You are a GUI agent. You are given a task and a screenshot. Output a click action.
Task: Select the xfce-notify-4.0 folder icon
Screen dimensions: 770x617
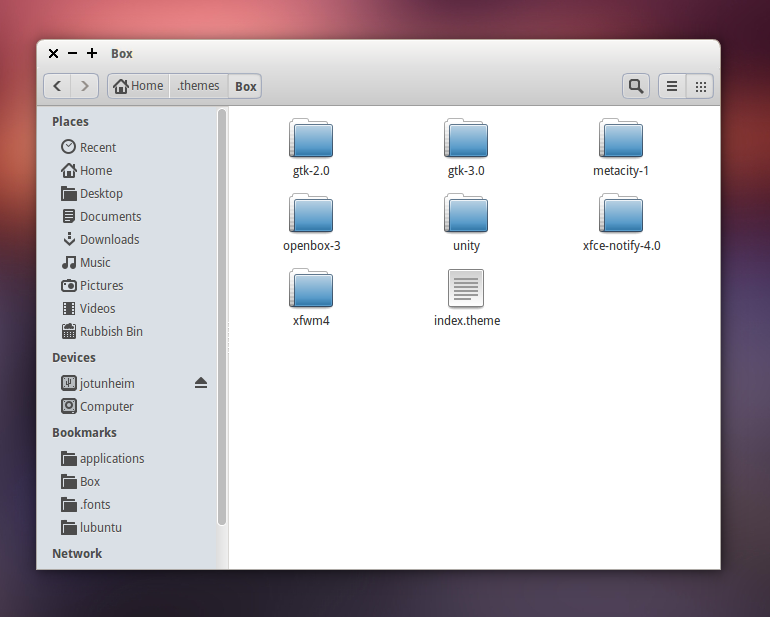tap(621, 213)
